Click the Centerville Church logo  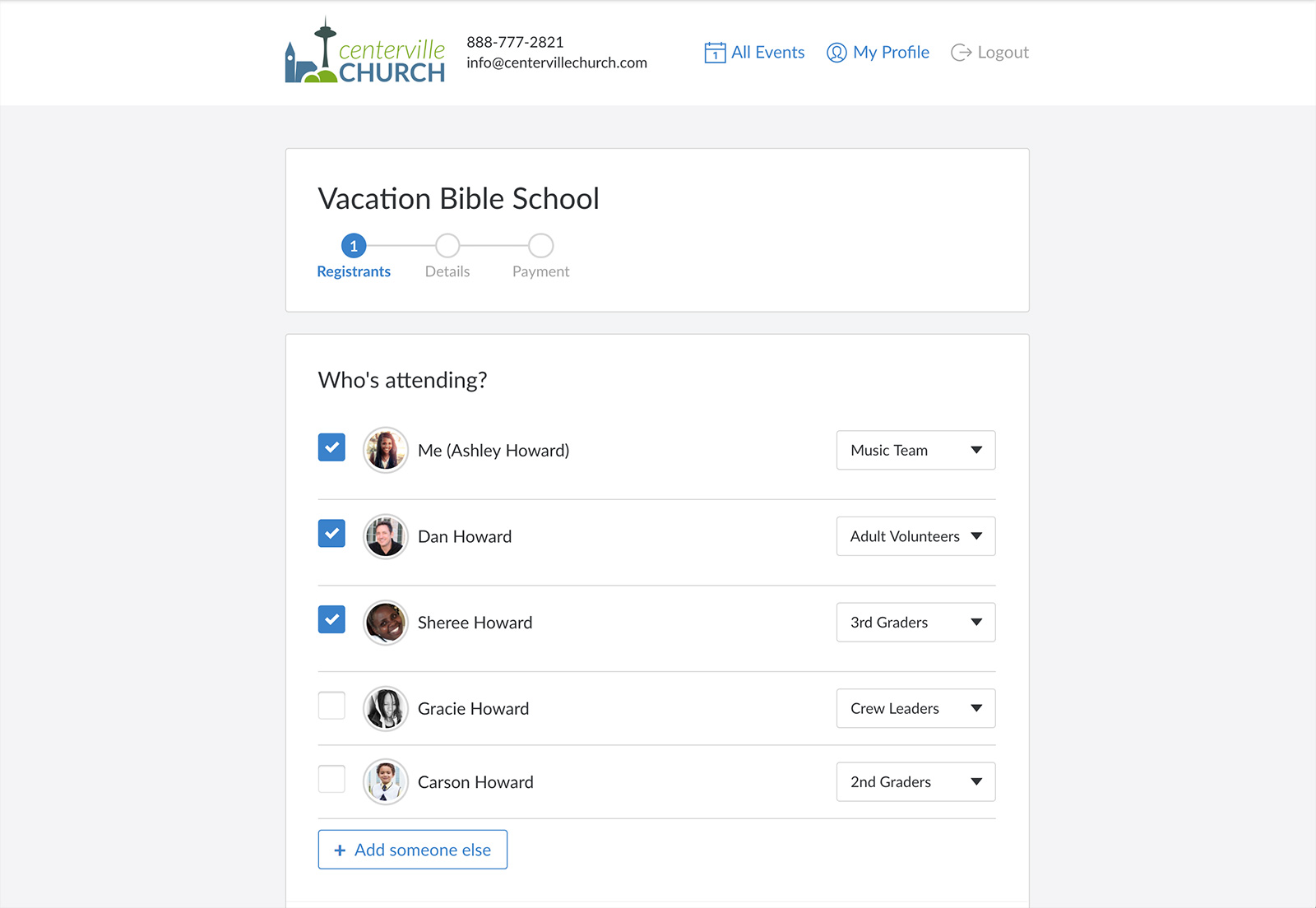click(364, 53)
